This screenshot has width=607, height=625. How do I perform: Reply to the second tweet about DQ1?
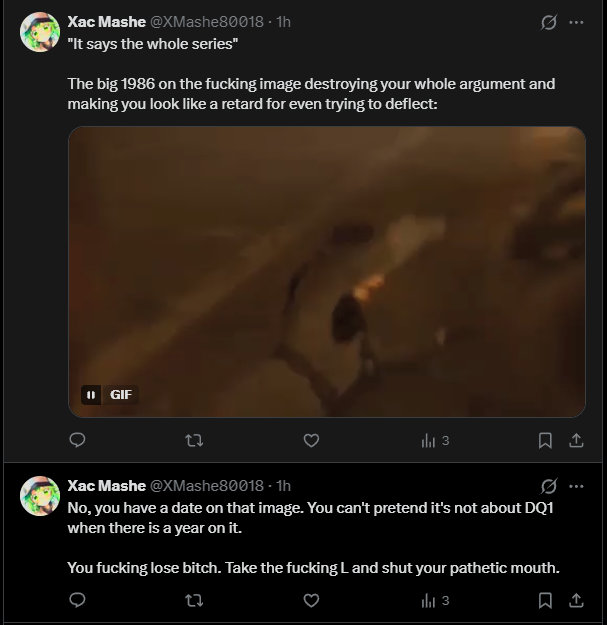click(77, 600)
